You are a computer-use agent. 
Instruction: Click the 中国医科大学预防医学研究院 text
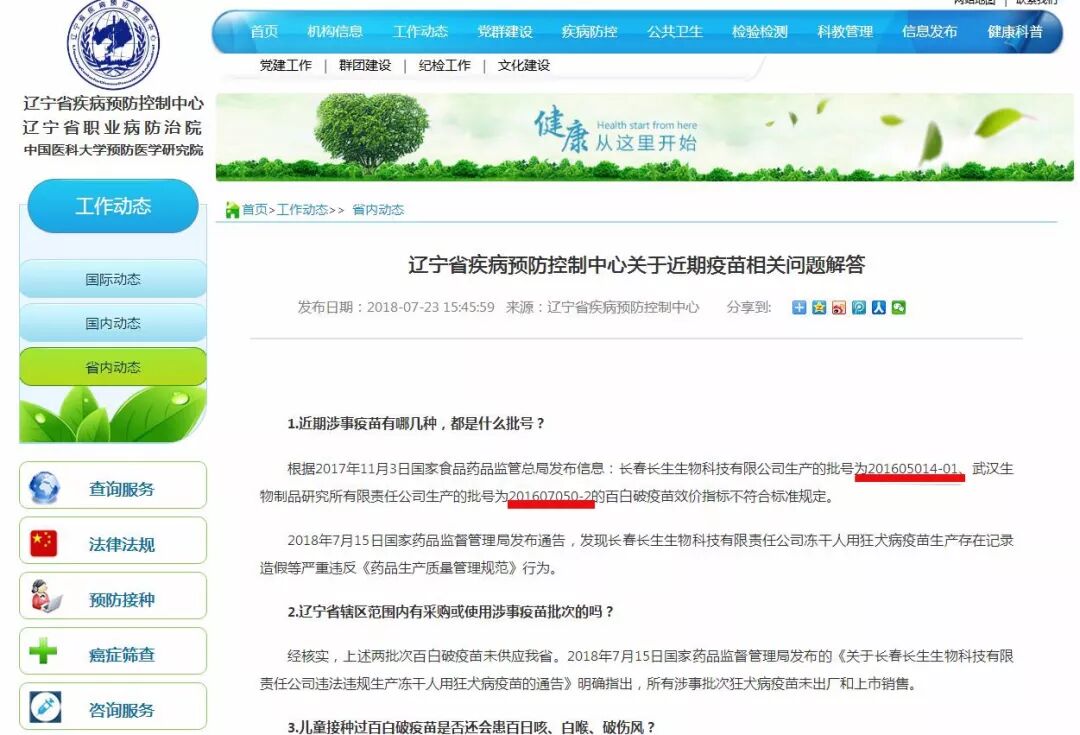click(114, 149)
